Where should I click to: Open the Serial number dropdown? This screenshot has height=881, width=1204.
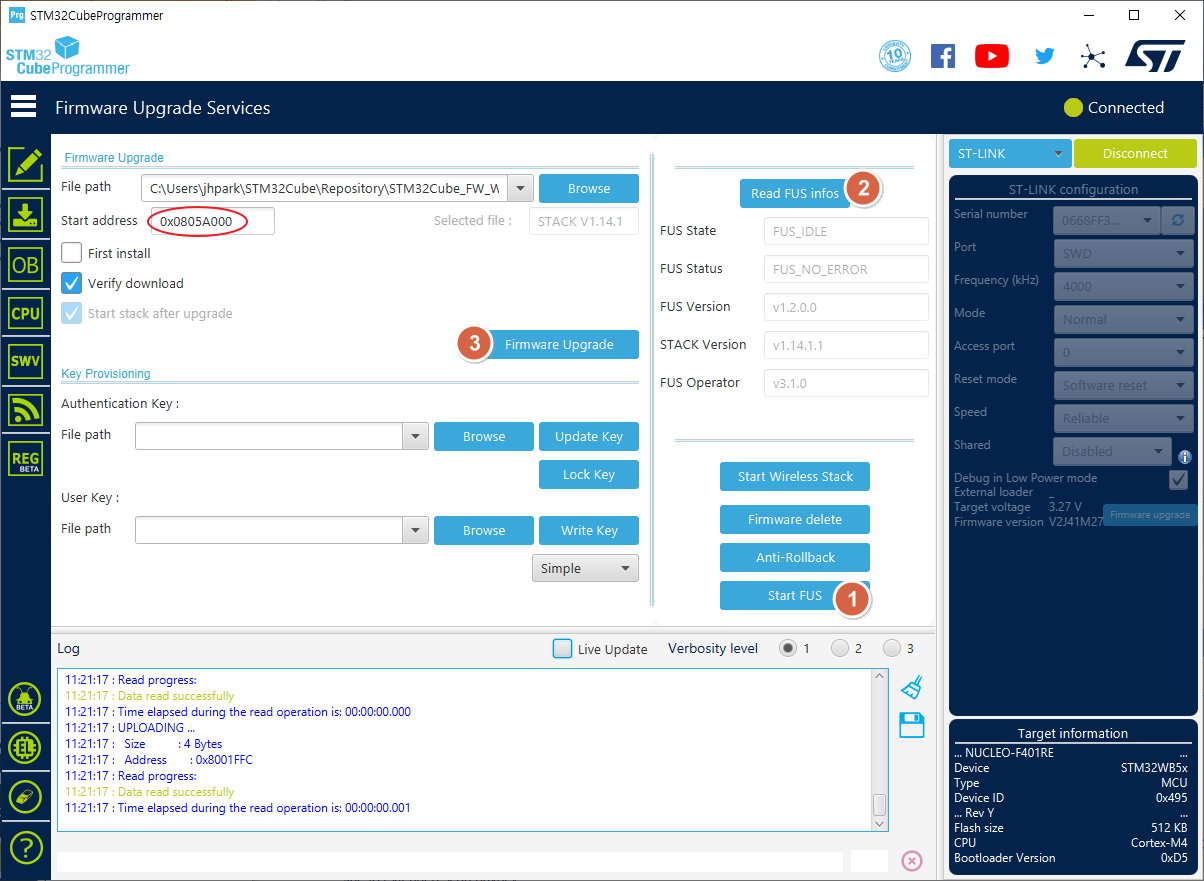click(x=1106, y=219)
